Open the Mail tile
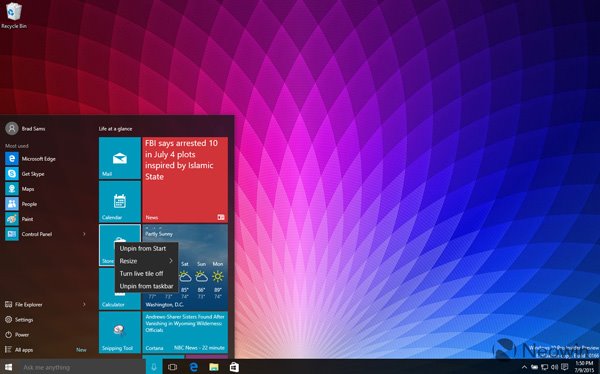Screen dimensions: 600x374 (120, 158)
